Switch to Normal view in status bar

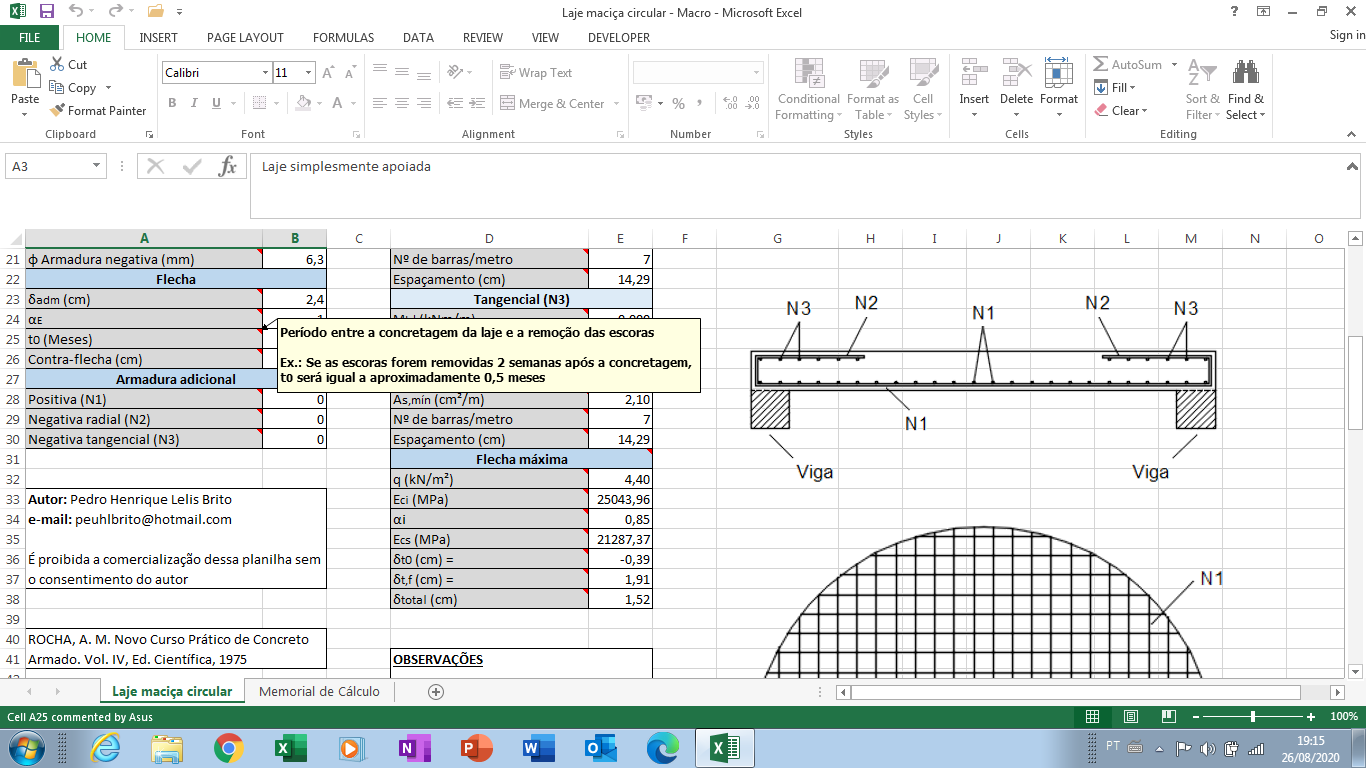(x=1093, y=717)
